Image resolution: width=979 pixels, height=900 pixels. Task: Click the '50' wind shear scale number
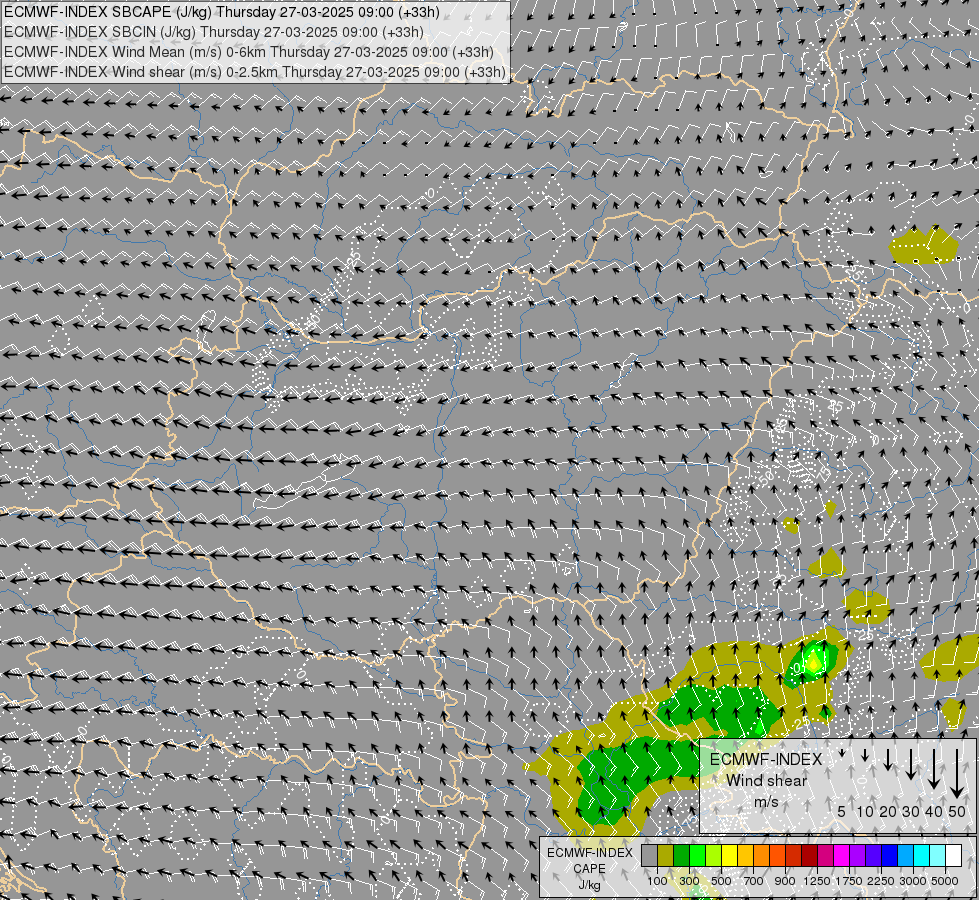coord(957,811)
